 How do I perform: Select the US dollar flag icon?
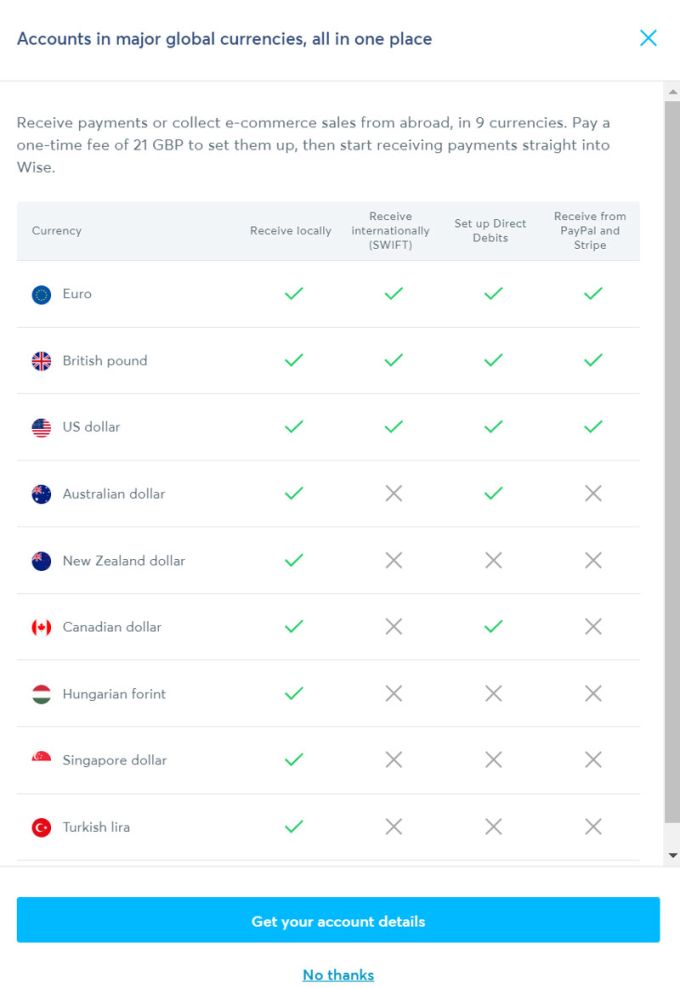pos(42,428)
